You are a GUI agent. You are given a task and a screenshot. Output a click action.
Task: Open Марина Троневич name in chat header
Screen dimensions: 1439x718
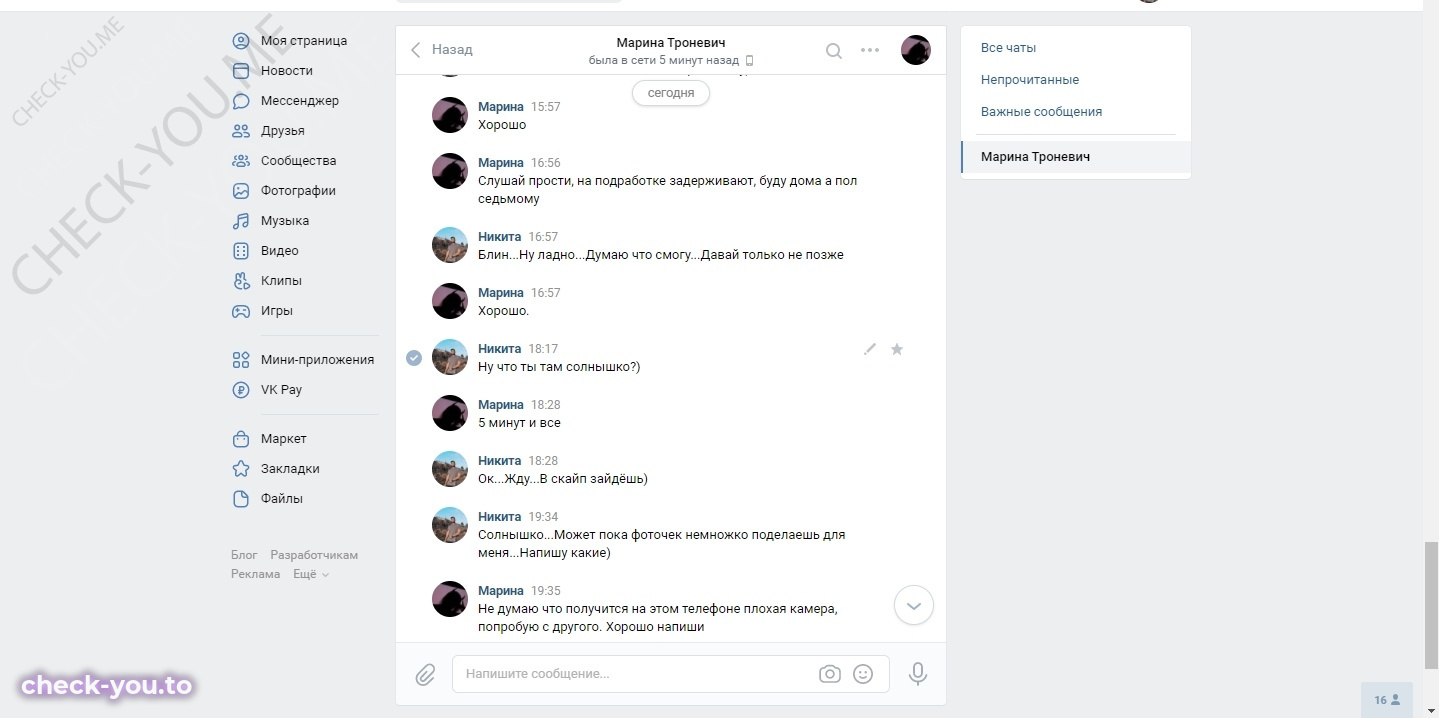671,43
